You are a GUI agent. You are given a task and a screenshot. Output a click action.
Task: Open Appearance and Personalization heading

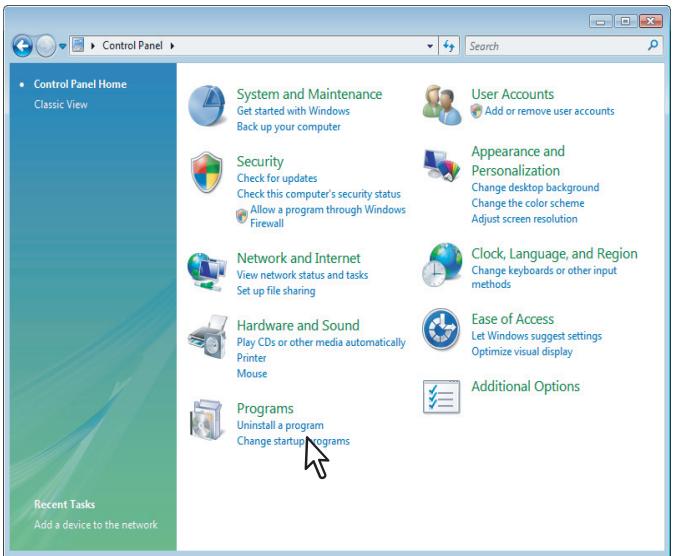[518, 161]
